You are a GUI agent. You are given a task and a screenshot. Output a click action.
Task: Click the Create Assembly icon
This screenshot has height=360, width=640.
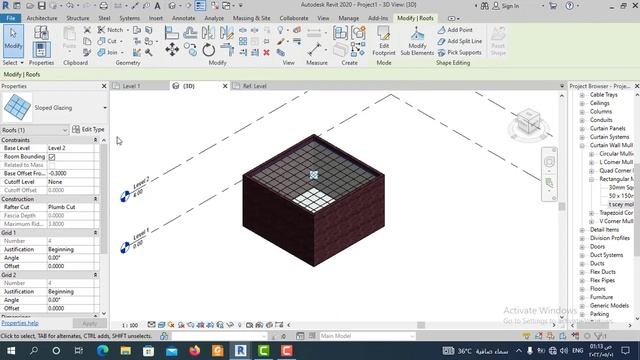pyautogui.click(x=340, y=33)
